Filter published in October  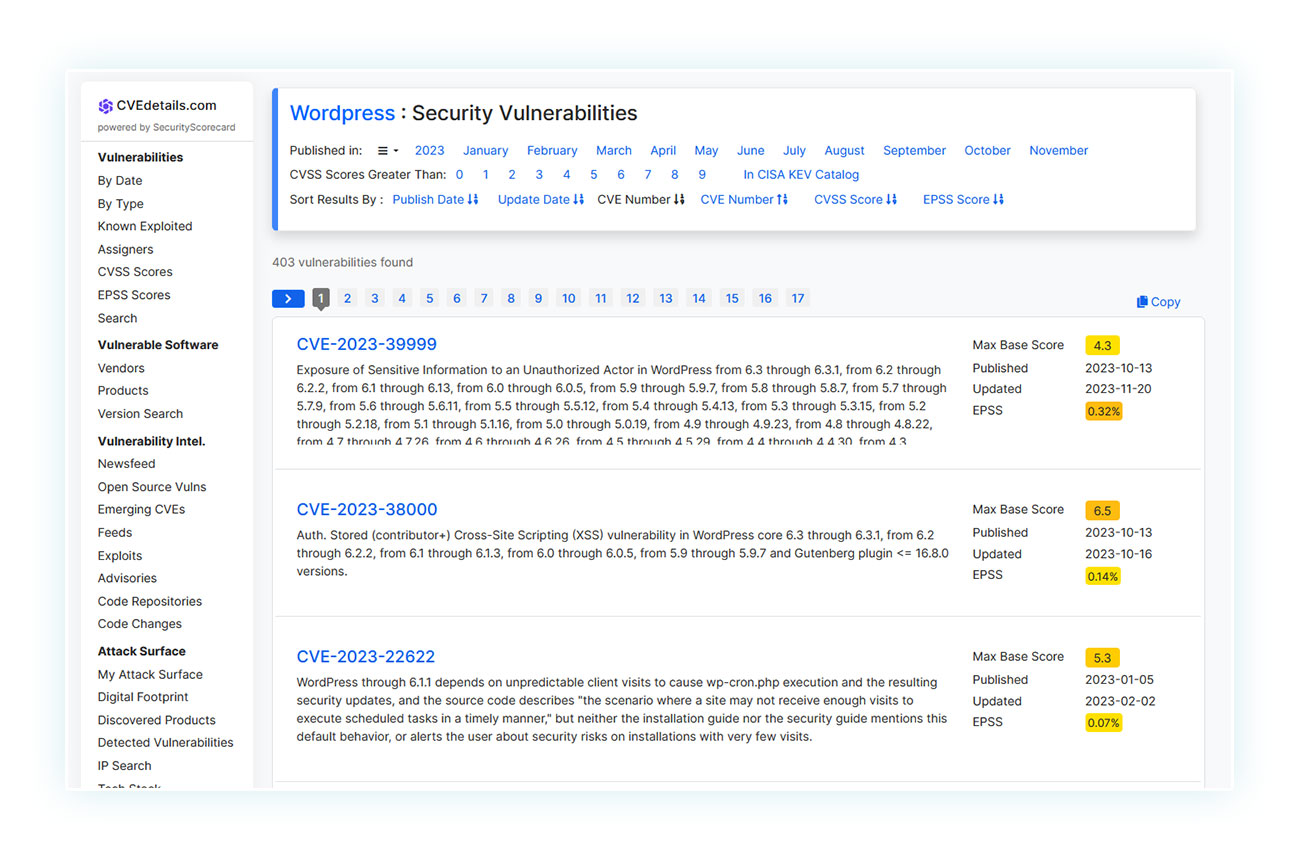987,151
